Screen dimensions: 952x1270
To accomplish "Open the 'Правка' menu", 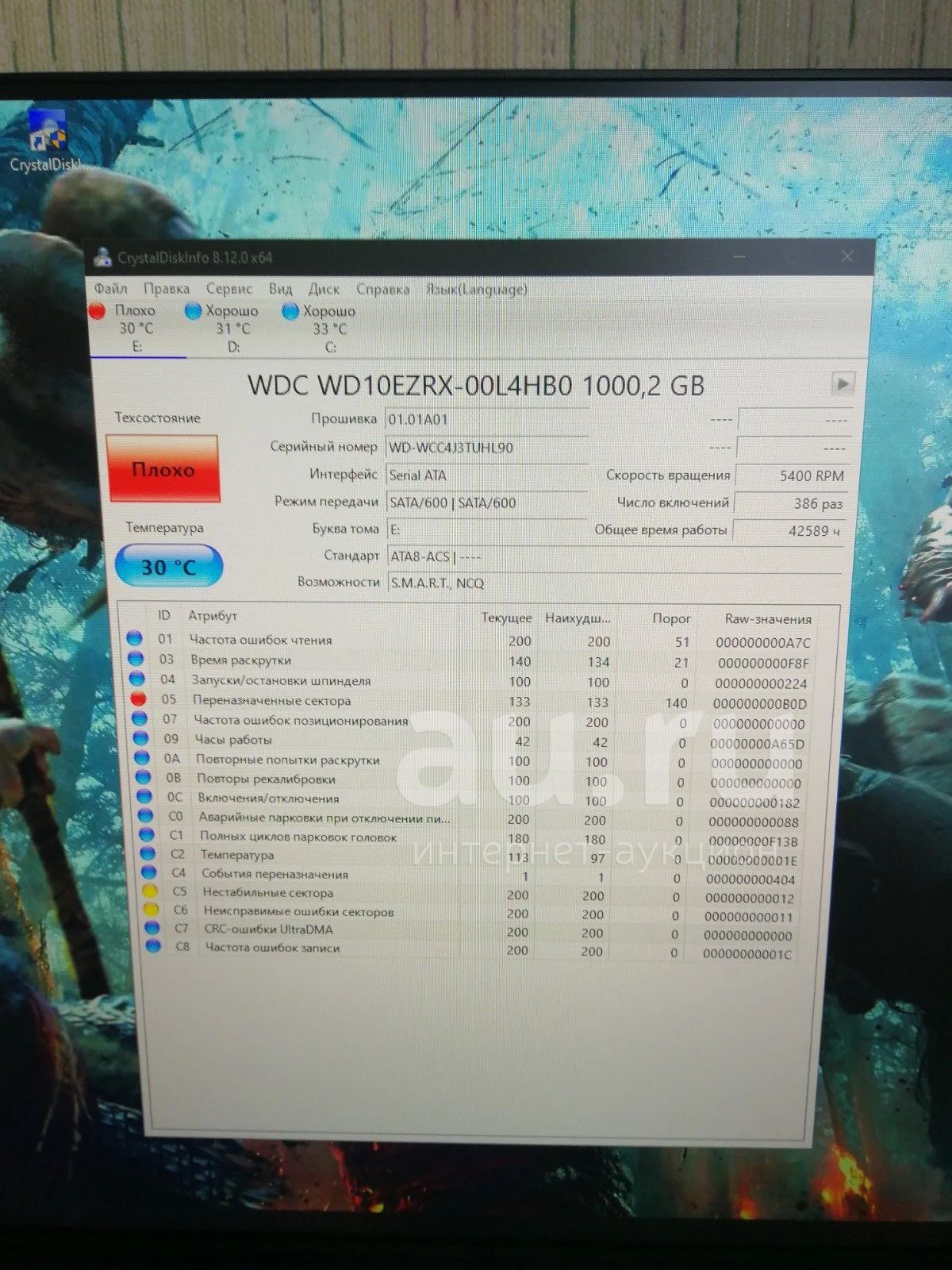I will click(166, 288).
